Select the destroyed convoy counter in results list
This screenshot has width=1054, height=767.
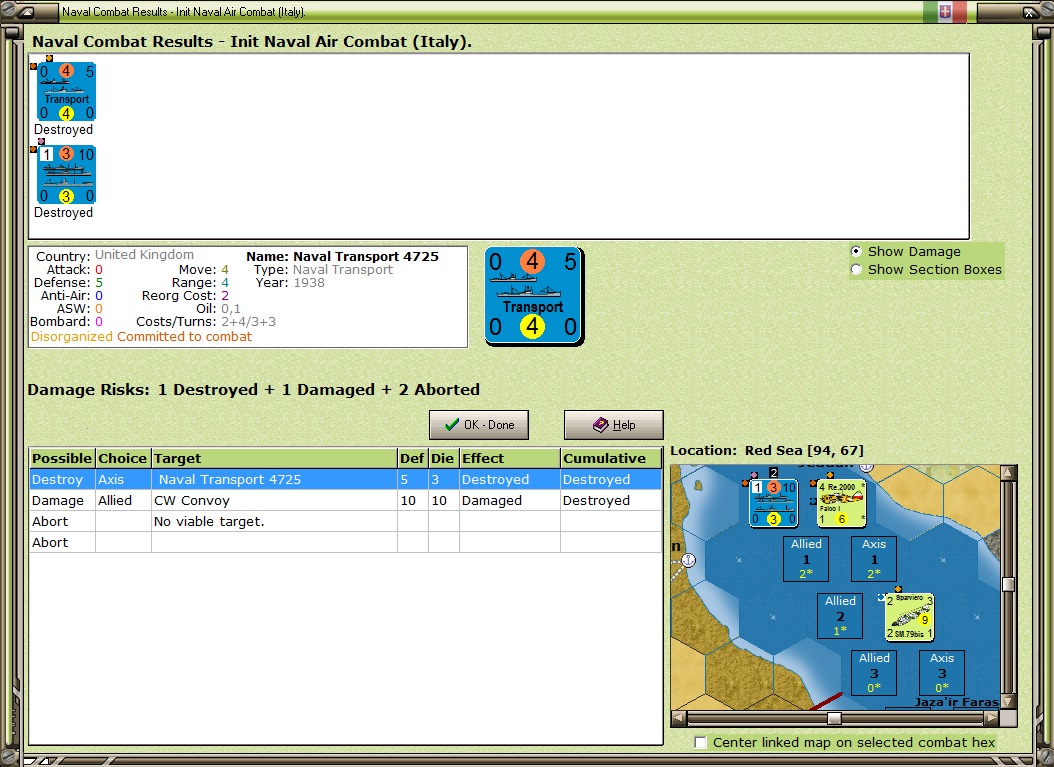point(66,175)
